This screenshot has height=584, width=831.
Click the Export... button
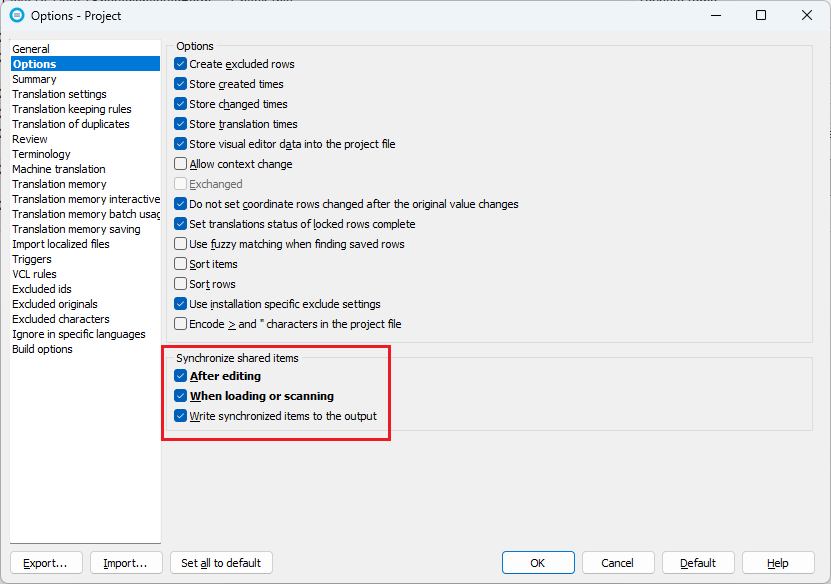(47, 563)
